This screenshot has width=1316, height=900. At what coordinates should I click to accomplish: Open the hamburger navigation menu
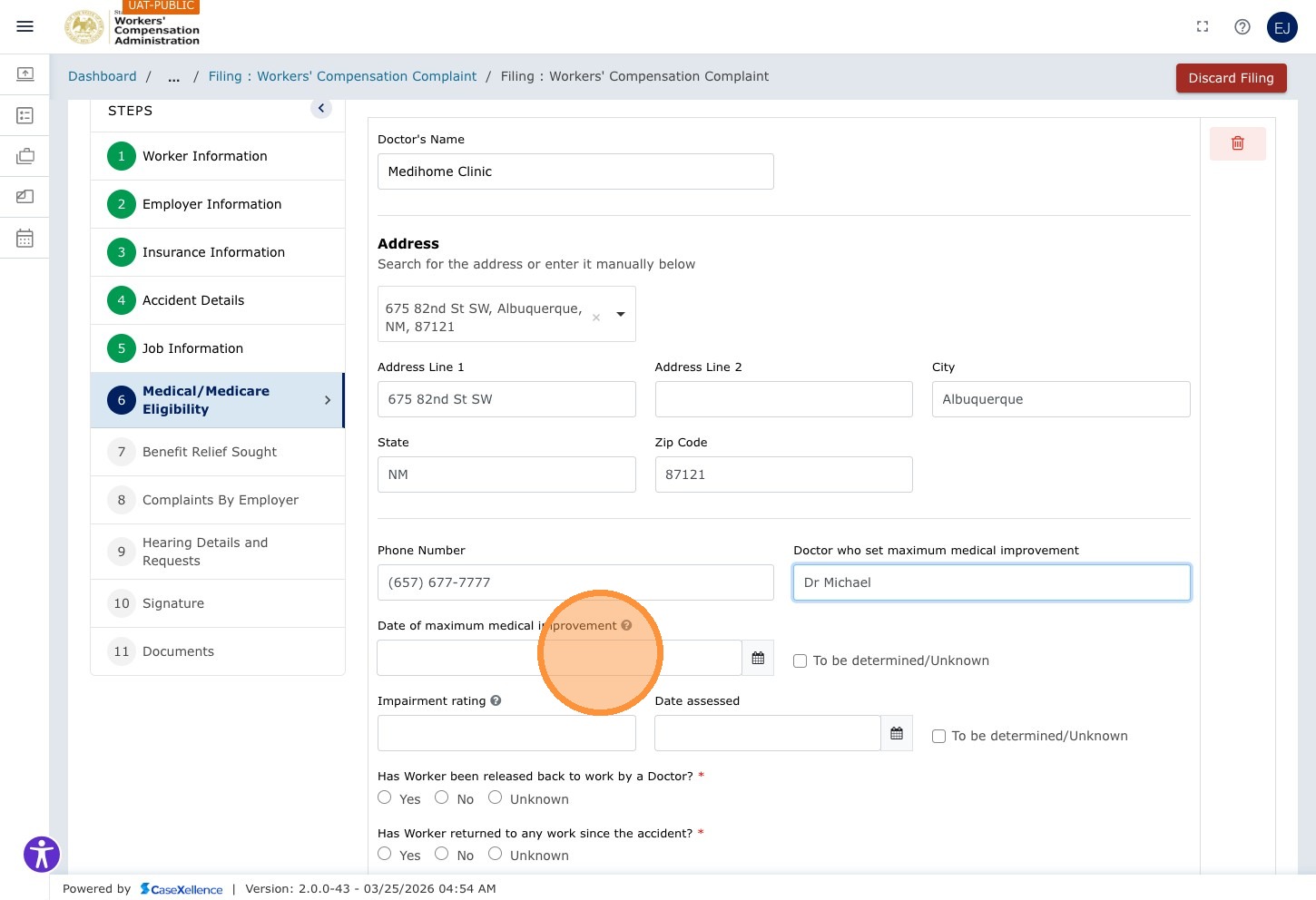25,26
